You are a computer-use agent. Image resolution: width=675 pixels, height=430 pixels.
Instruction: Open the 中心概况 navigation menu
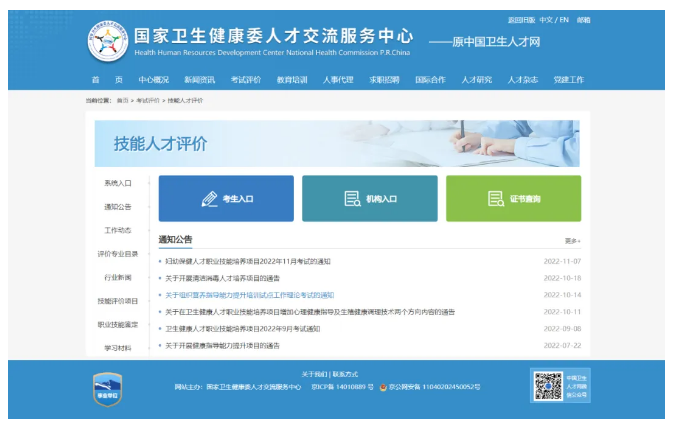tap(154, 80)
